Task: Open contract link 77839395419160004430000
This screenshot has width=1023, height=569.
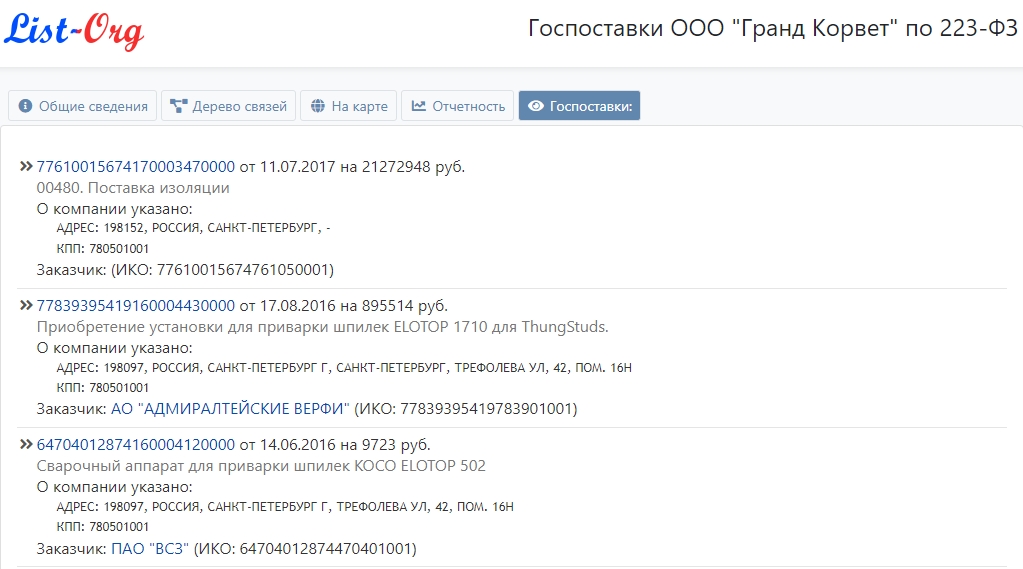Action: coord(135,306)
